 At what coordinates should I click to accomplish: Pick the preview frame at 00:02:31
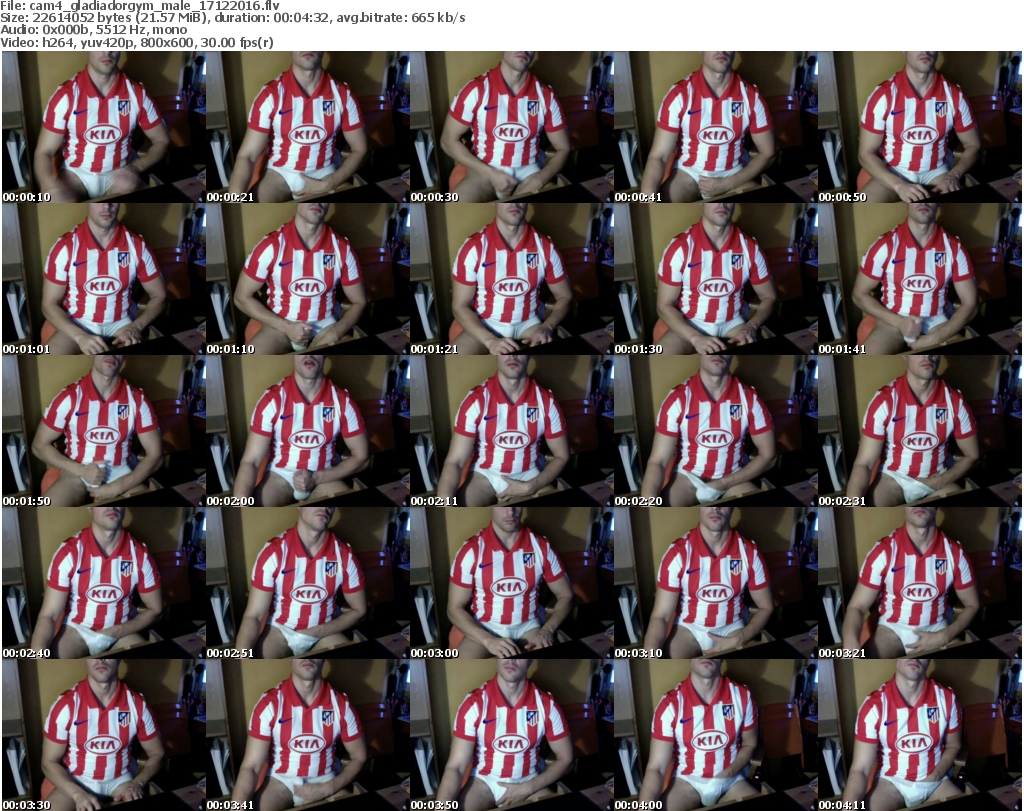point(920,431)
